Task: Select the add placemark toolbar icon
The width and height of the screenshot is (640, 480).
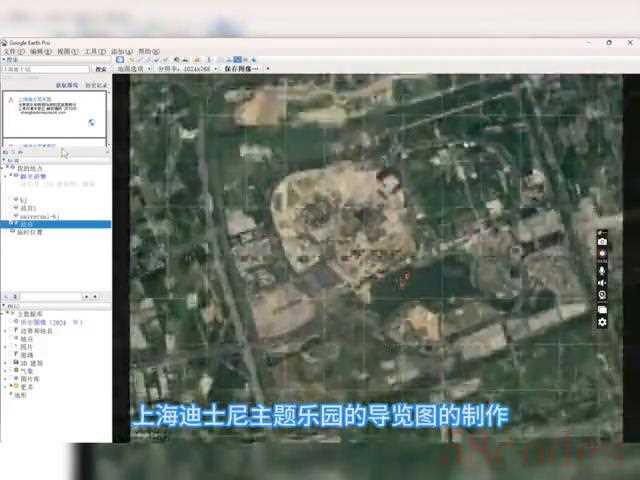Action: (x=131, y=60)
